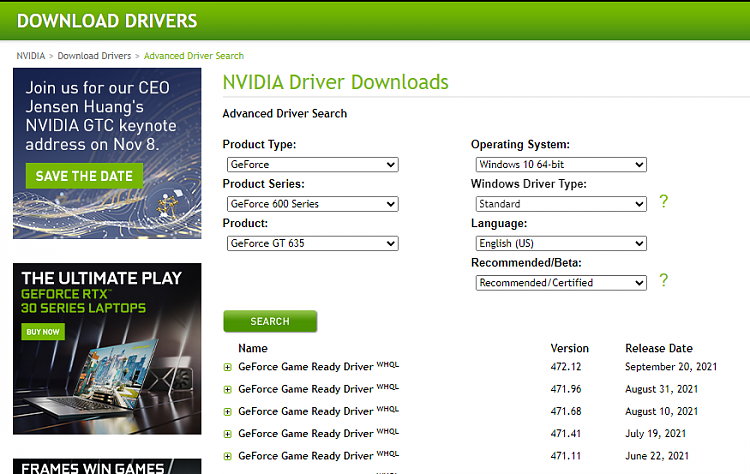The image size is (750, 474).
Task: Click the help question mark beside Windows Driver Type
Action: 663,201
